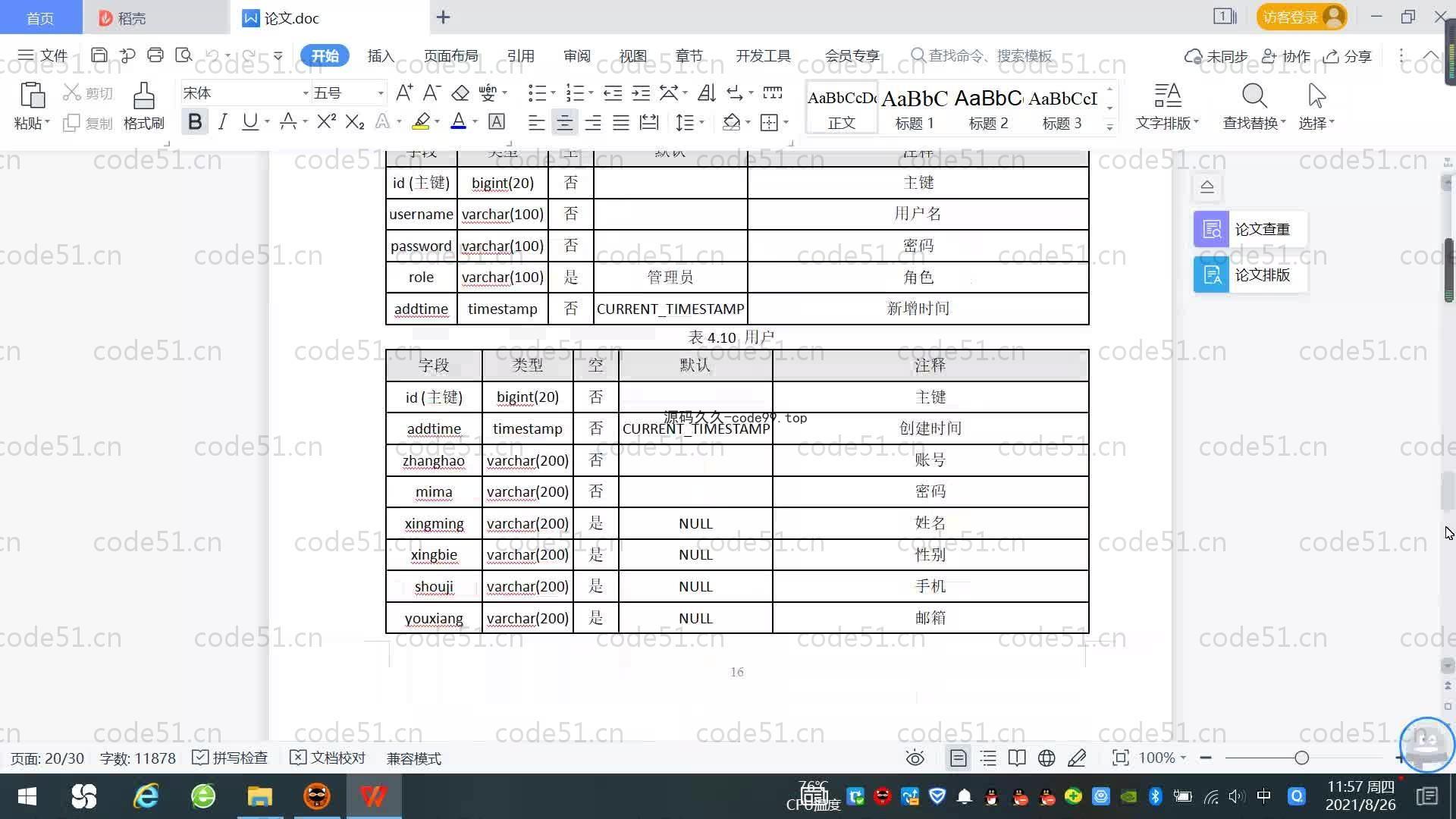Viewport: 1456px width, 819px height.
Task: Increase indent icon
Action: point(641,93)
